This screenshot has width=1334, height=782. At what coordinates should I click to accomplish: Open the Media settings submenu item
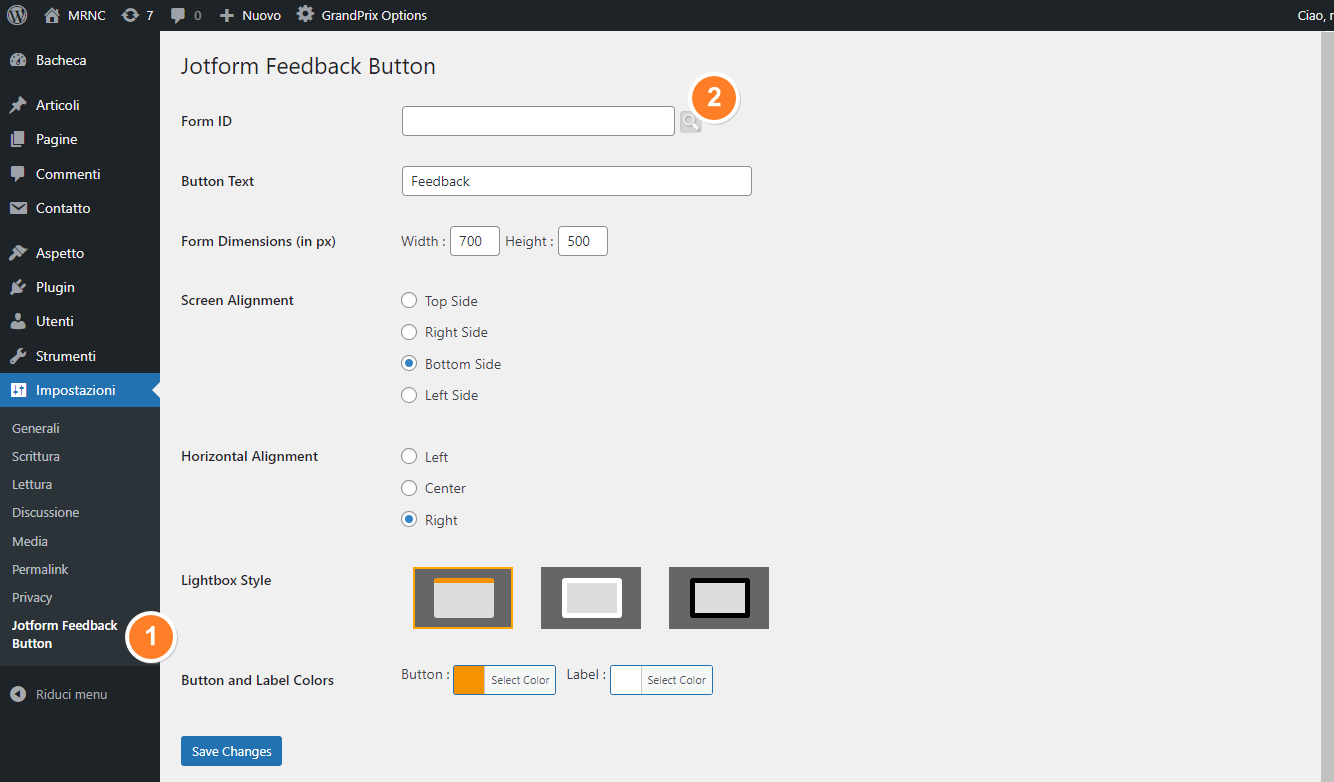click(x=30, y=541)
